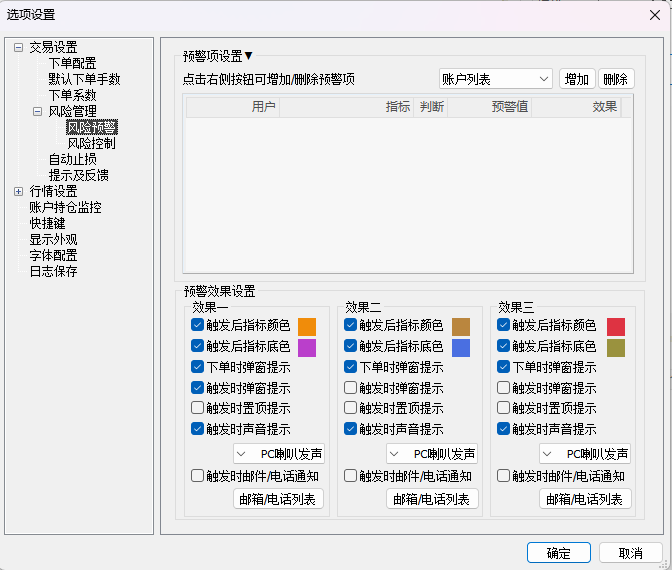Pick 效果三 olive background color swatch
This screenshot has height=570, width=672.
pos(616,348)
